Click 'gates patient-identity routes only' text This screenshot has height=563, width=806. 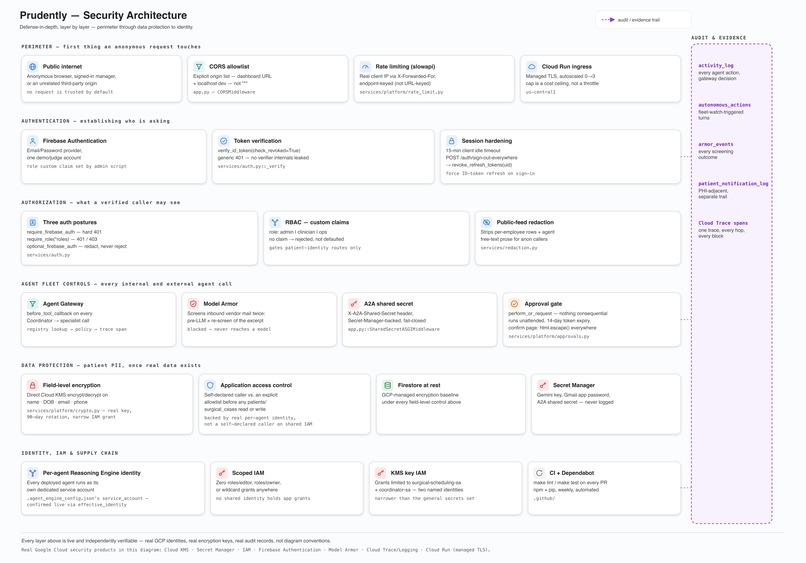[x=315, y=248]
